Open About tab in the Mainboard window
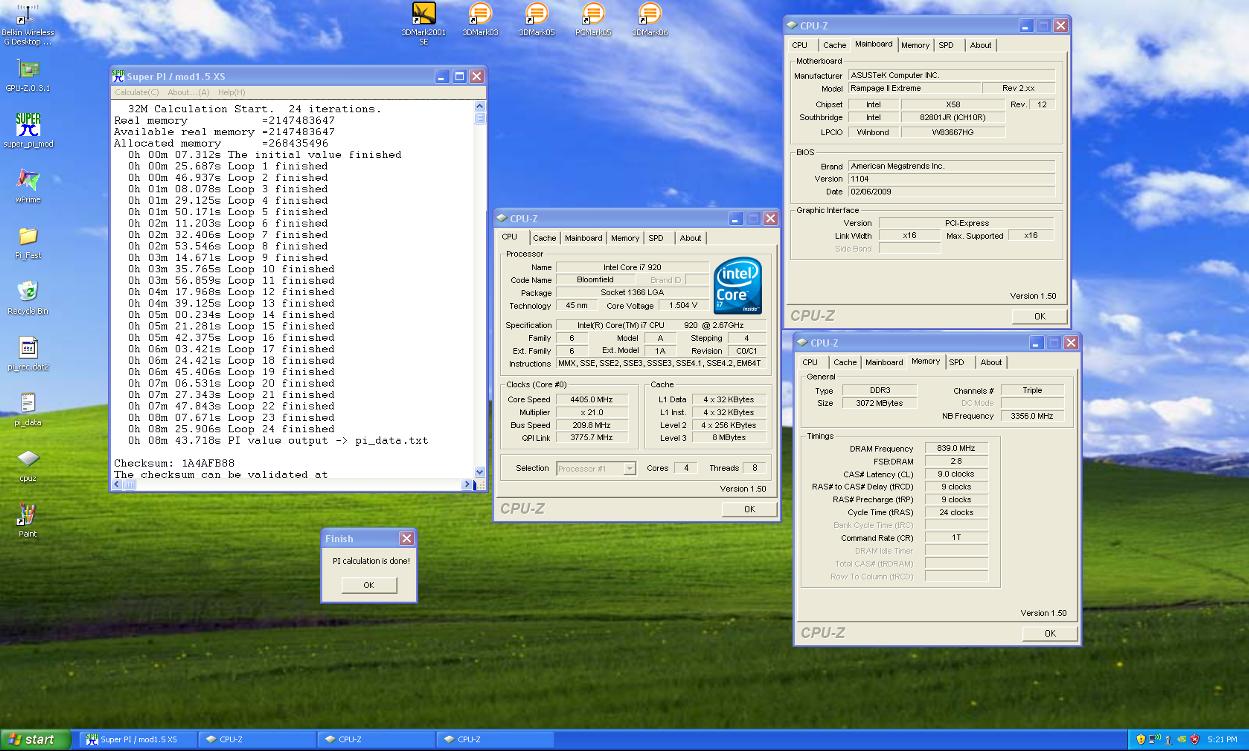Screen dimensions: 1249x751 (981, 45)
